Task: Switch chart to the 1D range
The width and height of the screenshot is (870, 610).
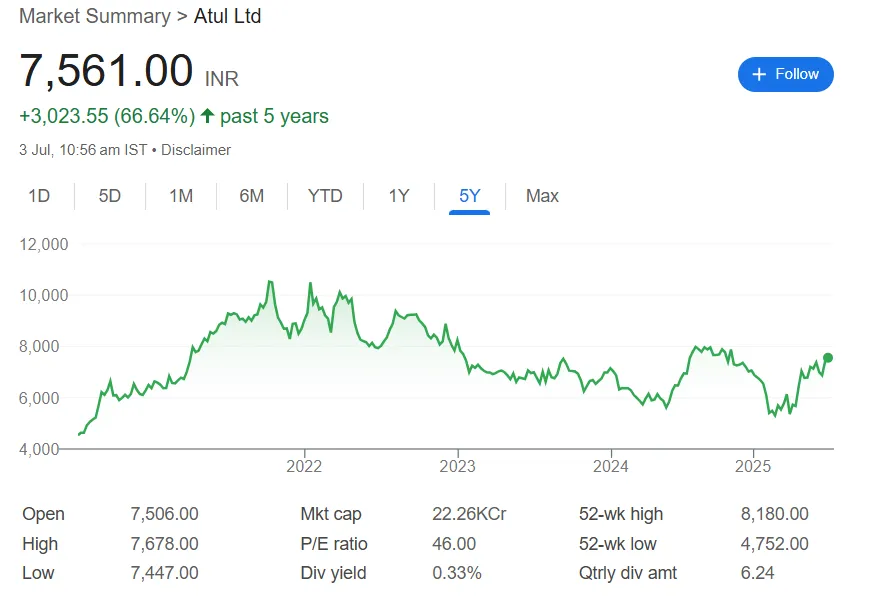Action: tap(39, 196)
